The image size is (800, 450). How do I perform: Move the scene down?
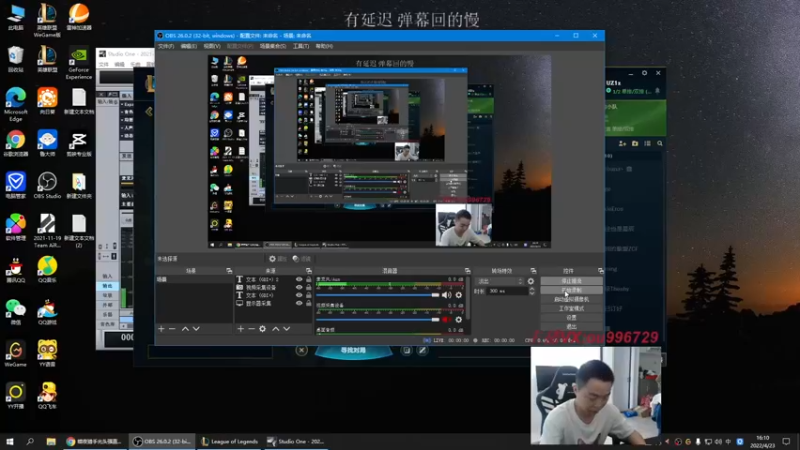pos(196,329)
